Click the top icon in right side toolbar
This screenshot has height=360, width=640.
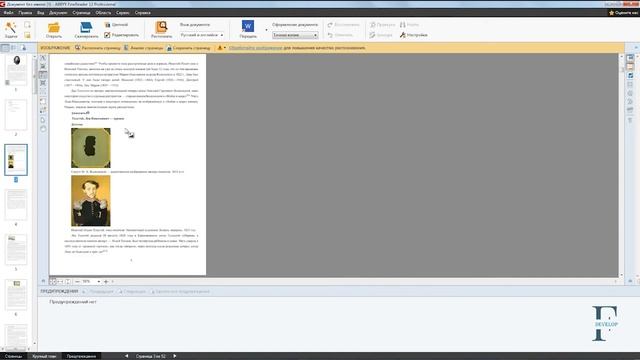630,58
